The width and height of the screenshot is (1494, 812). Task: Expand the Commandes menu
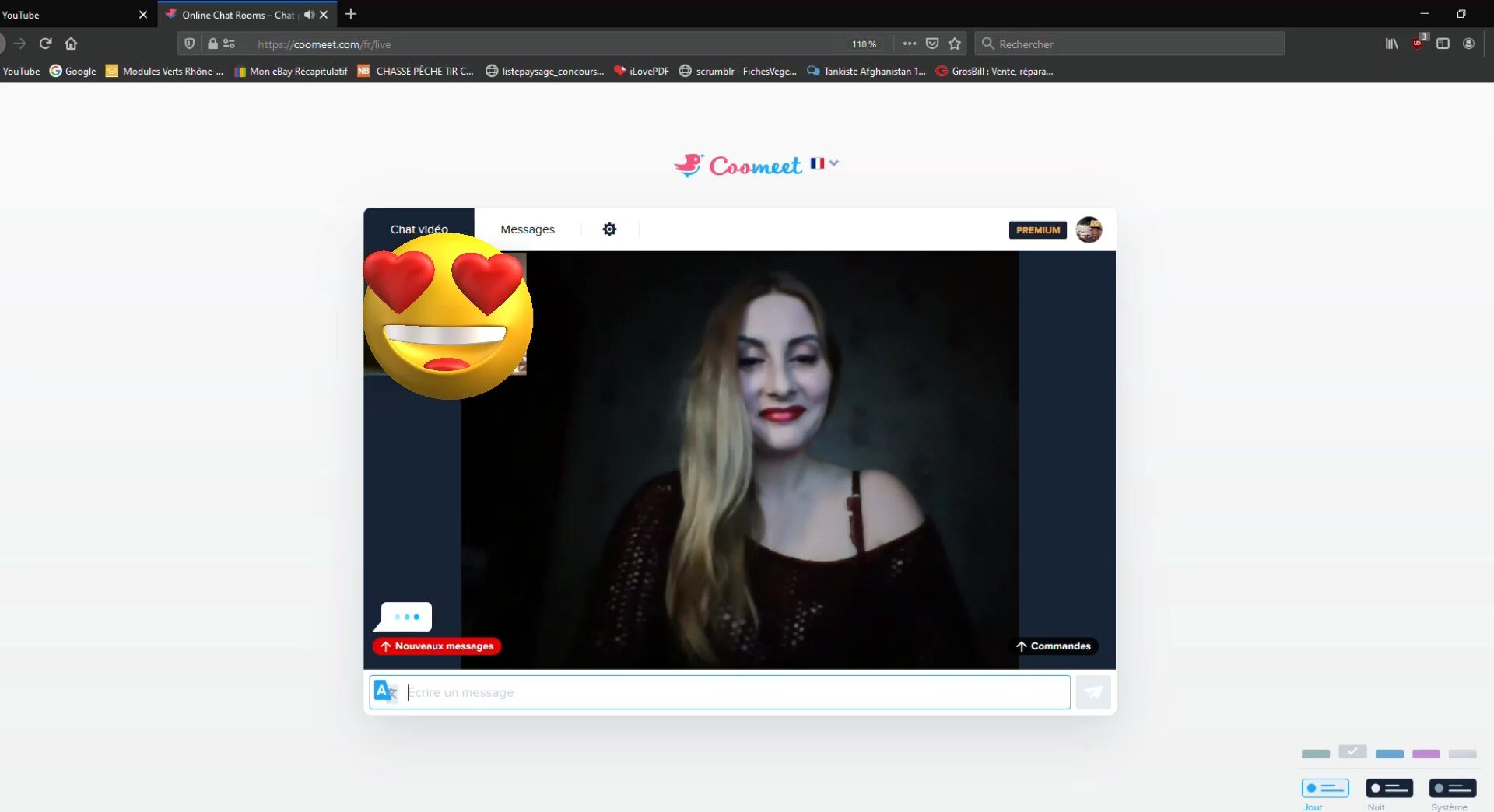click(x=1054, y=646)
